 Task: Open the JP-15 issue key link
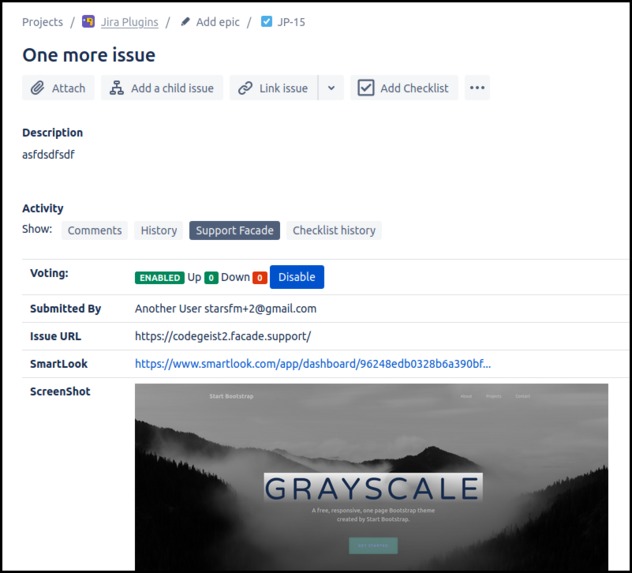click(x=291, y=22)
